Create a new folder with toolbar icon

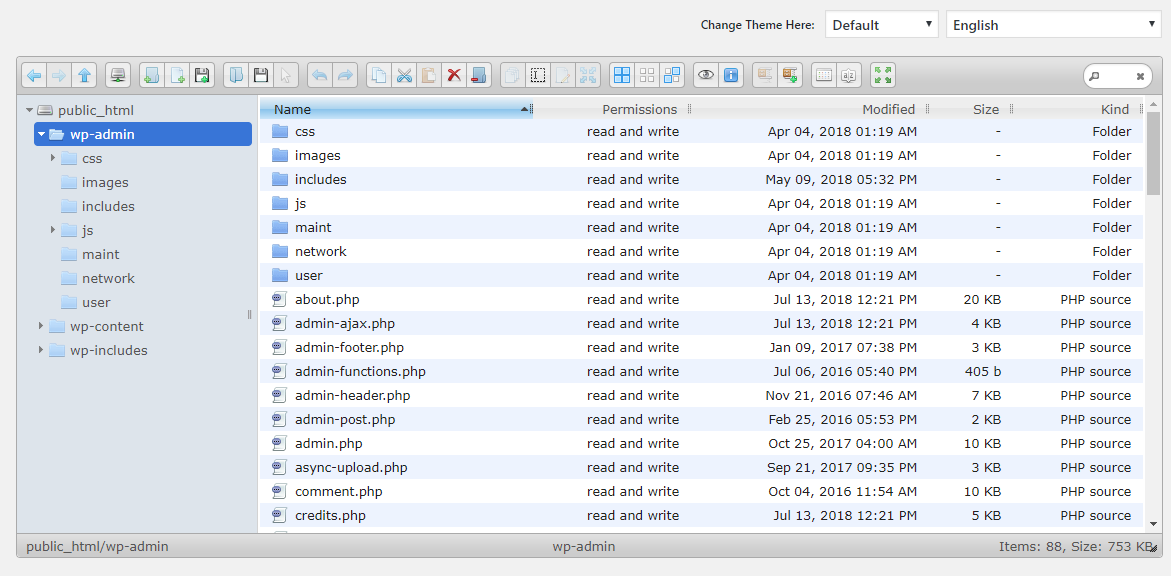click(x=152, y=75)
